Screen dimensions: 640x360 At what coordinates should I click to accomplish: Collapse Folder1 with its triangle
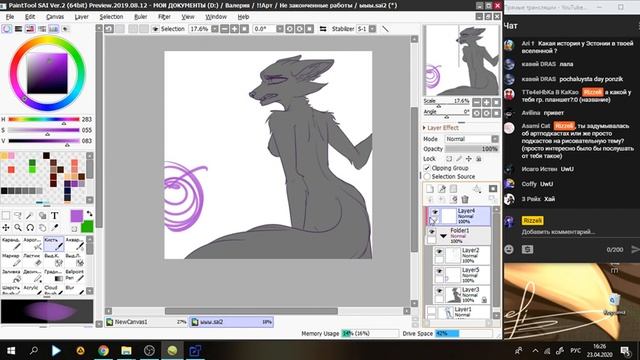[444, 236]
